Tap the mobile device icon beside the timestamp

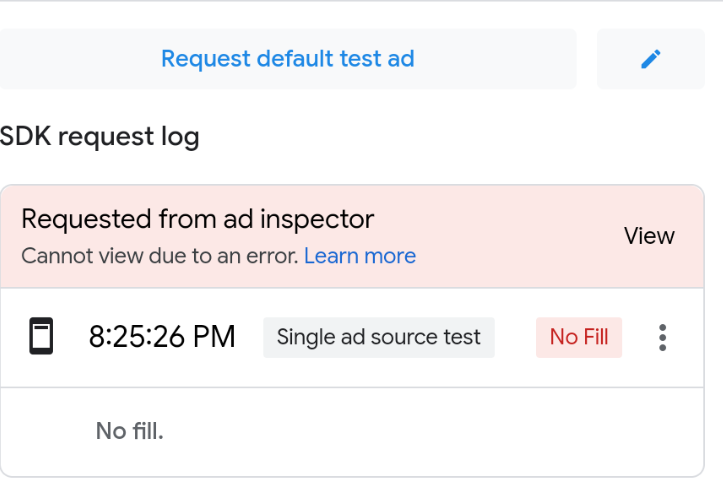tap(41, 338)
